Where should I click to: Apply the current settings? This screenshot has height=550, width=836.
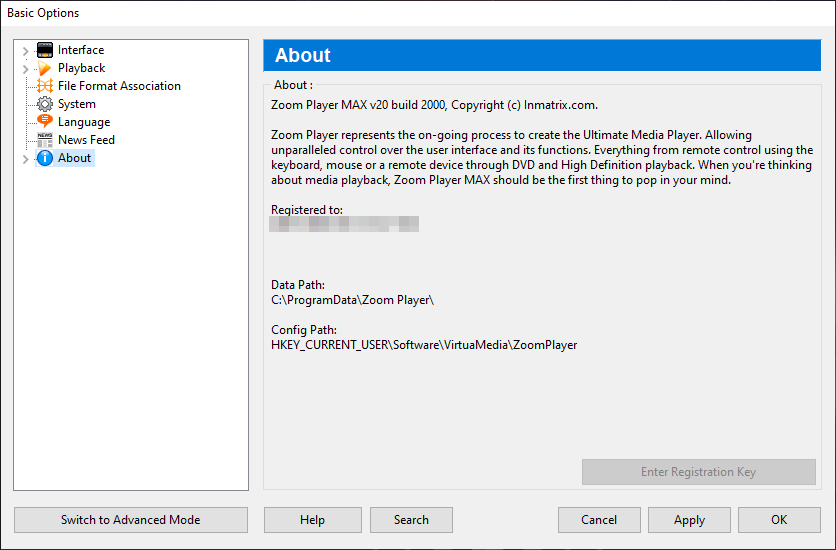coord(689,520)
